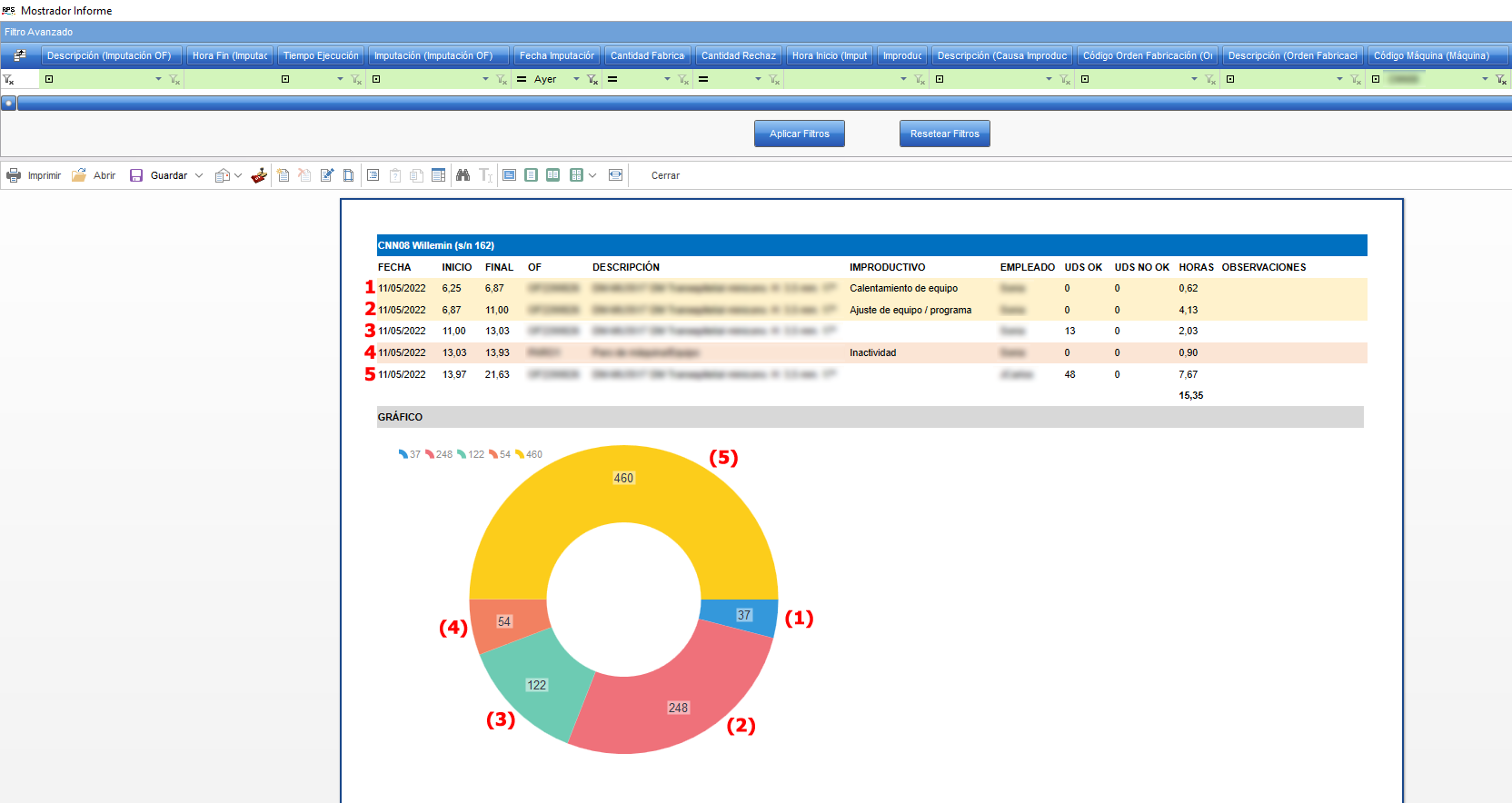Select single page view icon
Viewport: 1512px width, 803px height.
pyautogui.click(x=531, y=175)
